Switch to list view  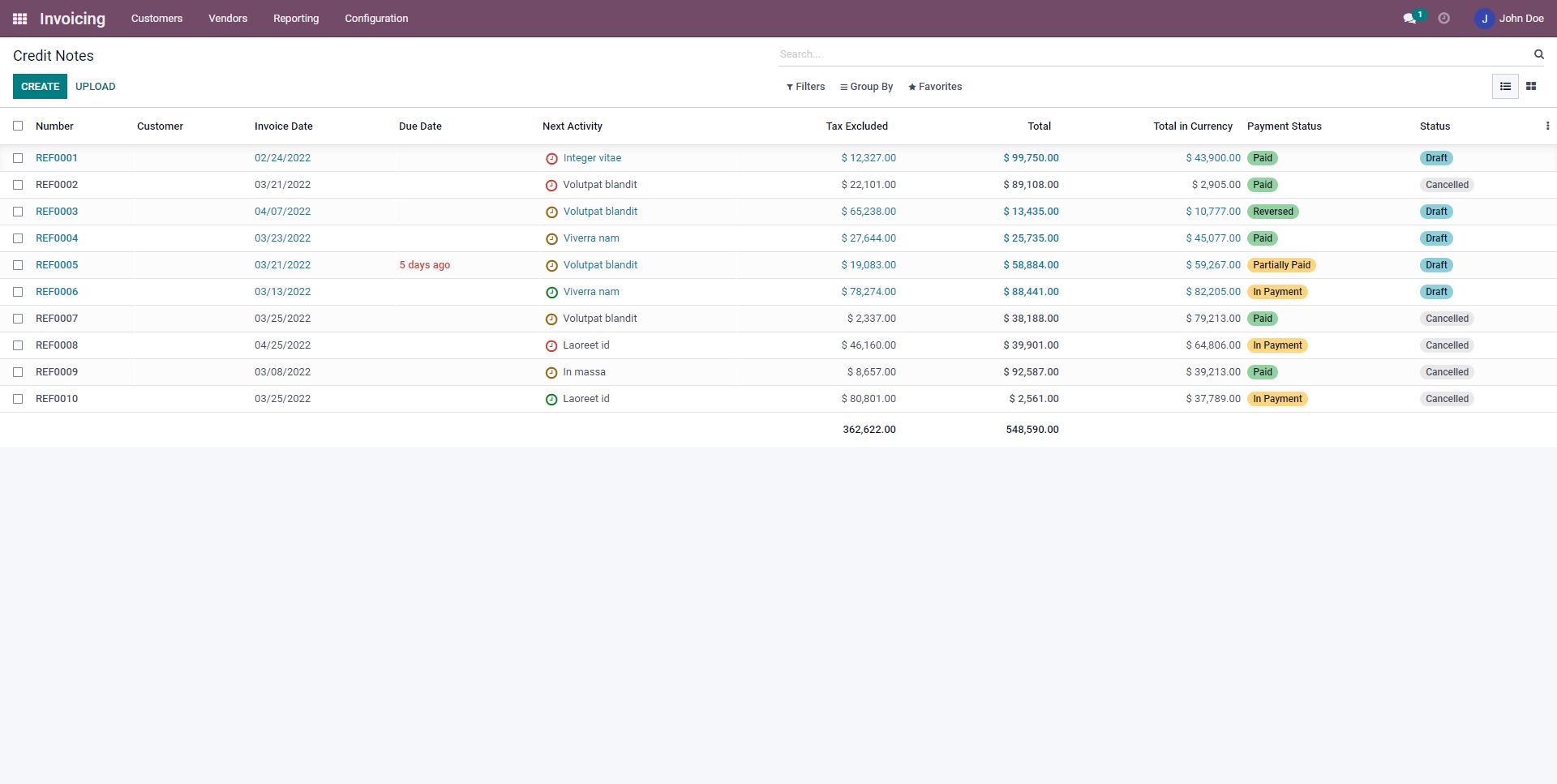1505,87
